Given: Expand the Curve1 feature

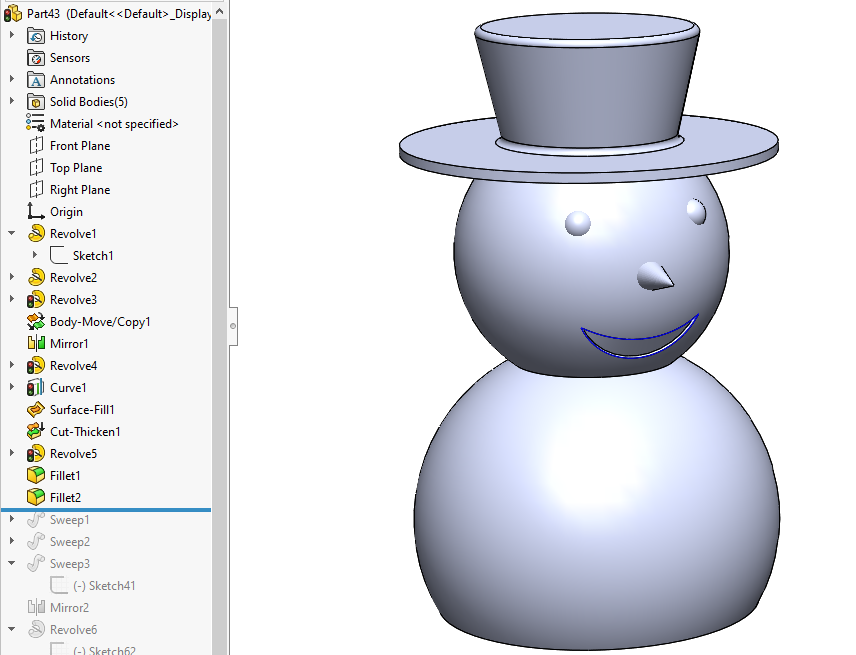Looking at the screenshot, I should [x=11, y=387].
